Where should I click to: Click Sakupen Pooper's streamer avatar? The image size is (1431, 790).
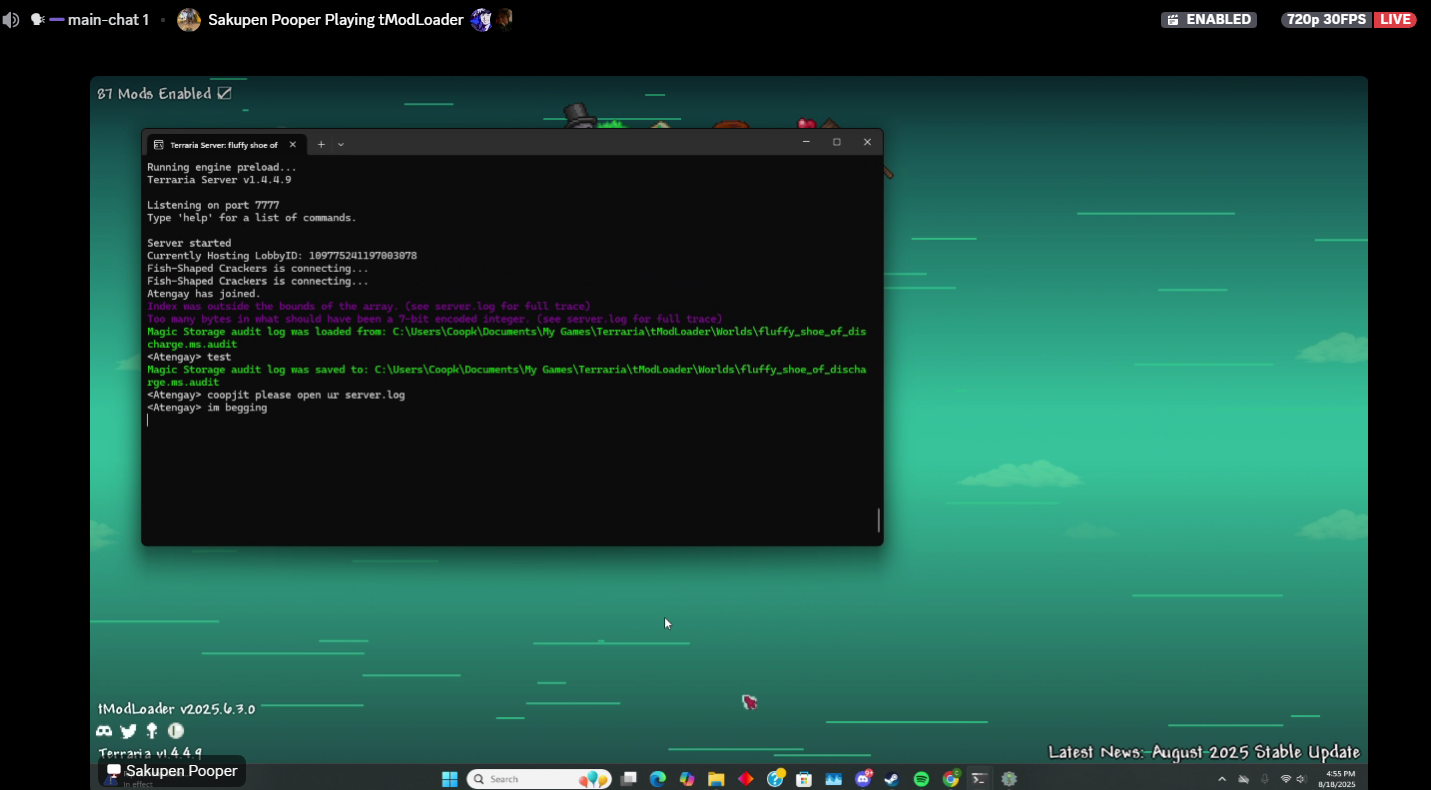pyautogui.click(x=189, y=20)
